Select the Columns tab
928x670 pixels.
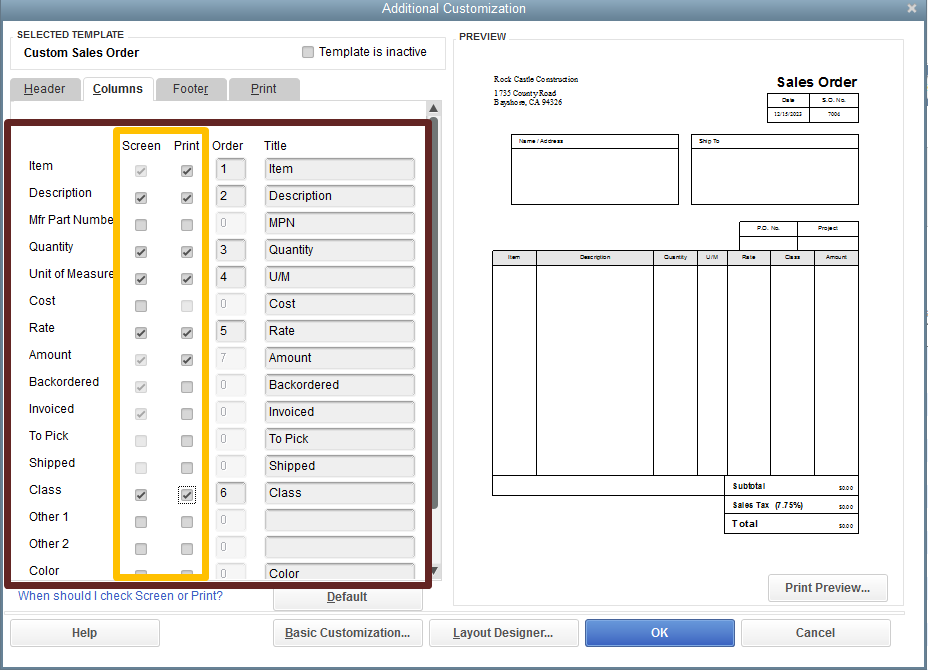[118, 89]
